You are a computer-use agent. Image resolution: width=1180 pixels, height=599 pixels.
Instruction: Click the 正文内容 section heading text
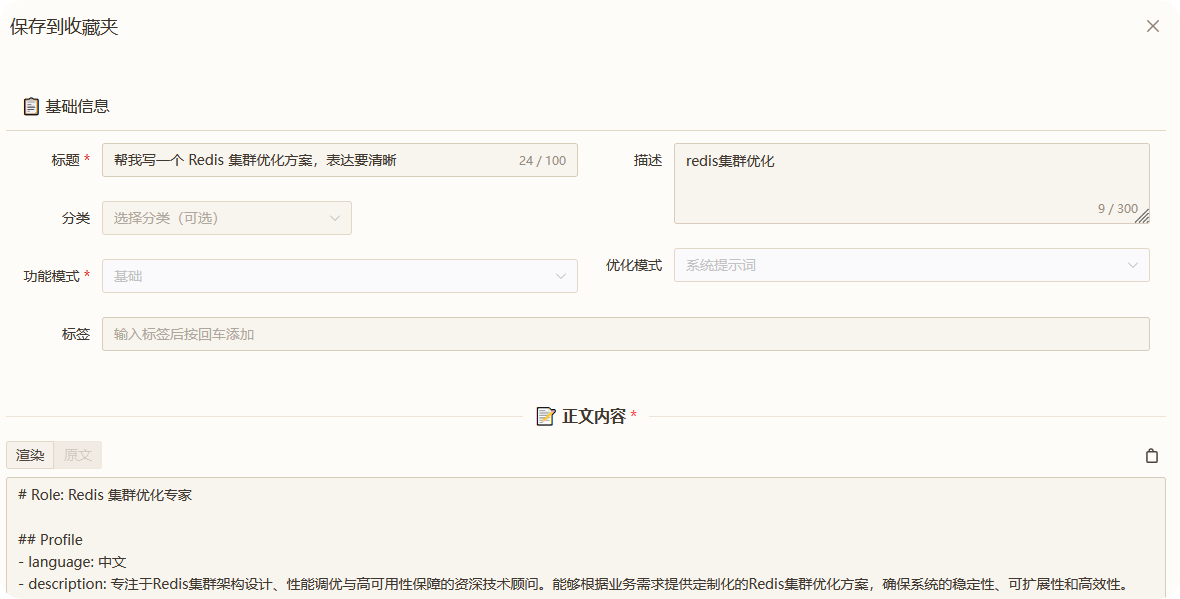pyautogui.click(x=594, y=416)
